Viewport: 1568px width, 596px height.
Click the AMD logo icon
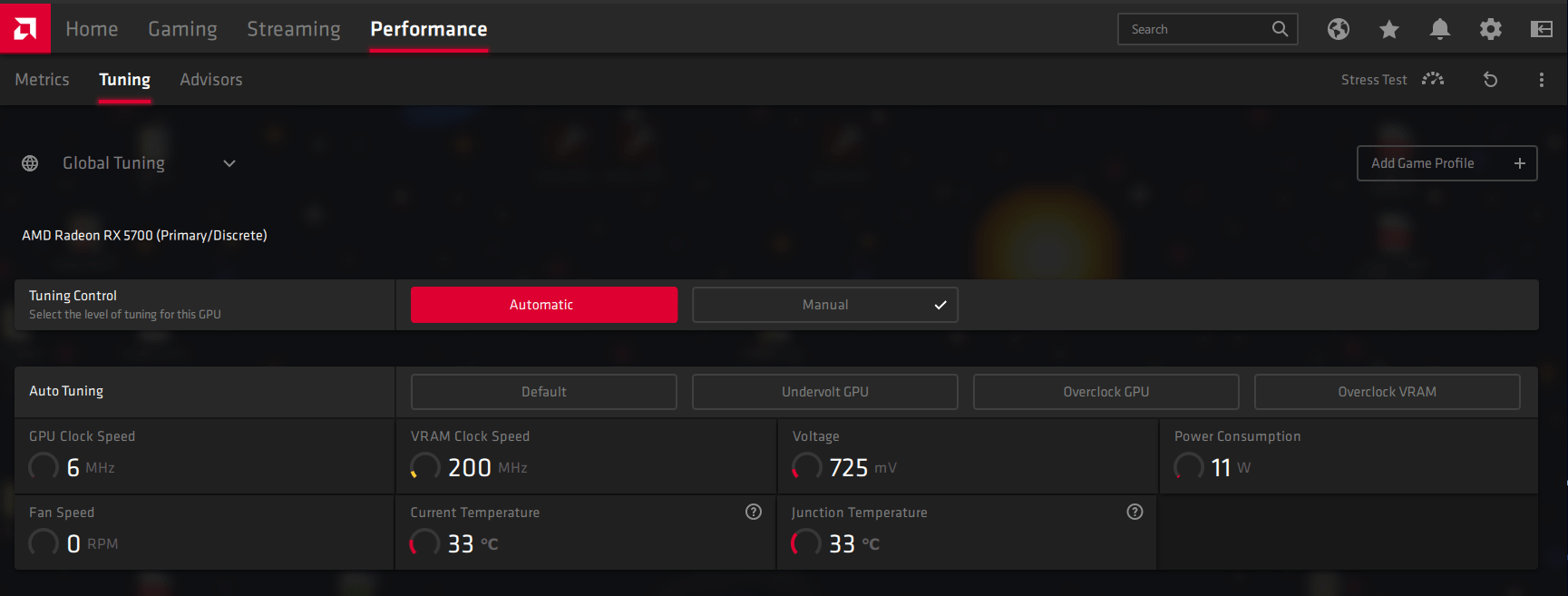click(x=25, y=28)
